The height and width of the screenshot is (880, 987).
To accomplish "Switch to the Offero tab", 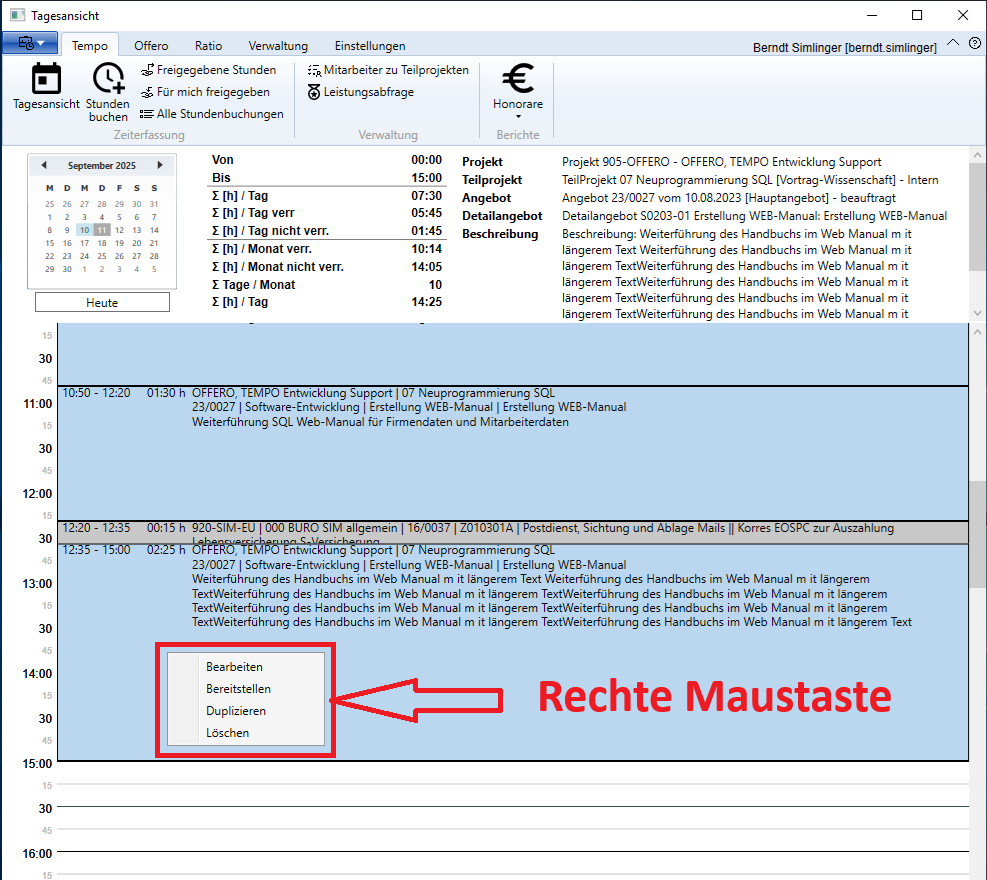I will (x=151, y=46).
